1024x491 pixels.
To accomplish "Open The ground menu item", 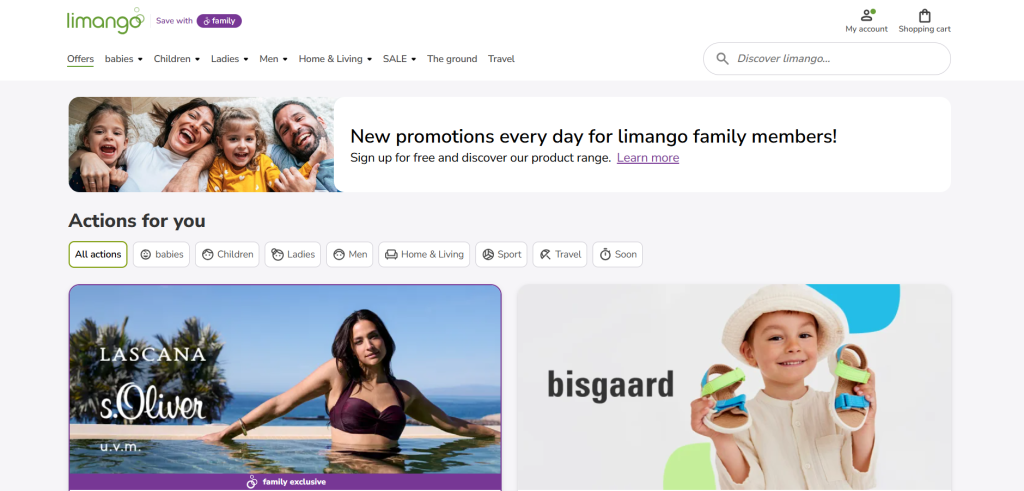I will click(x=452, y=59).
